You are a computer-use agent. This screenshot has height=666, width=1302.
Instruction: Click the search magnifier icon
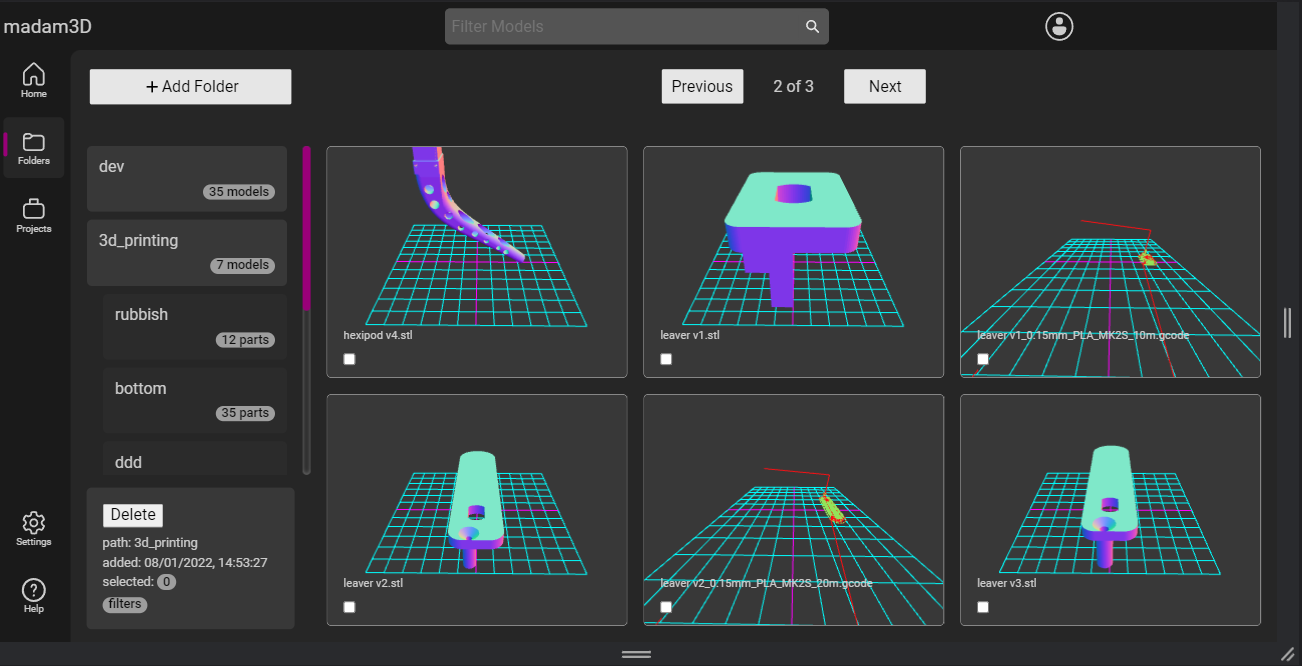pyautogui.click(x=812, y=27)
